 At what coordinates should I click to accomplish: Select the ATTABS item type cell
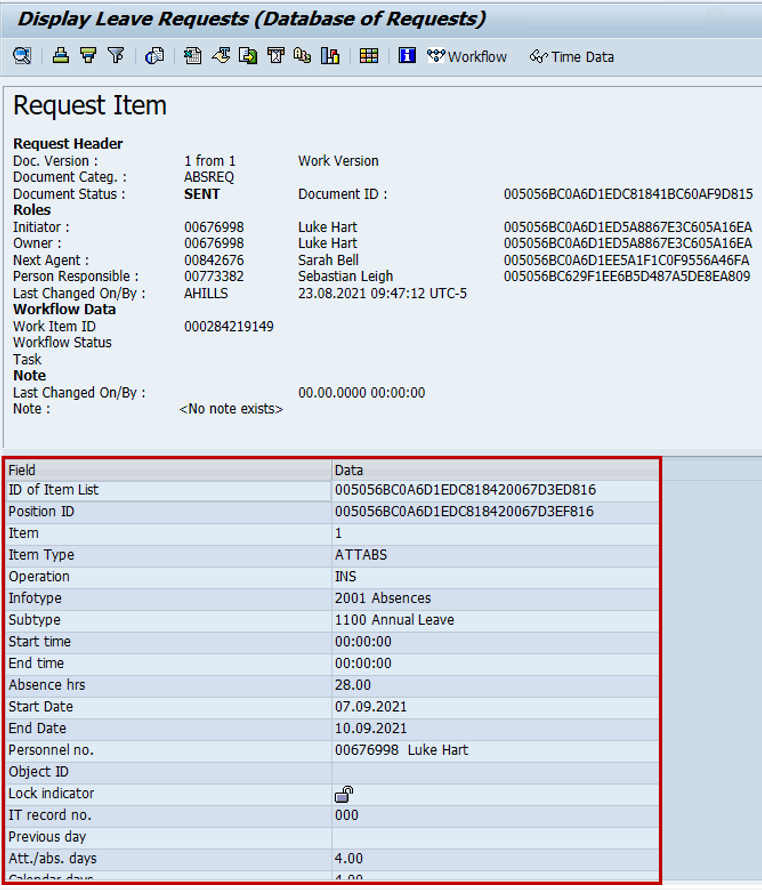(495, 555)
